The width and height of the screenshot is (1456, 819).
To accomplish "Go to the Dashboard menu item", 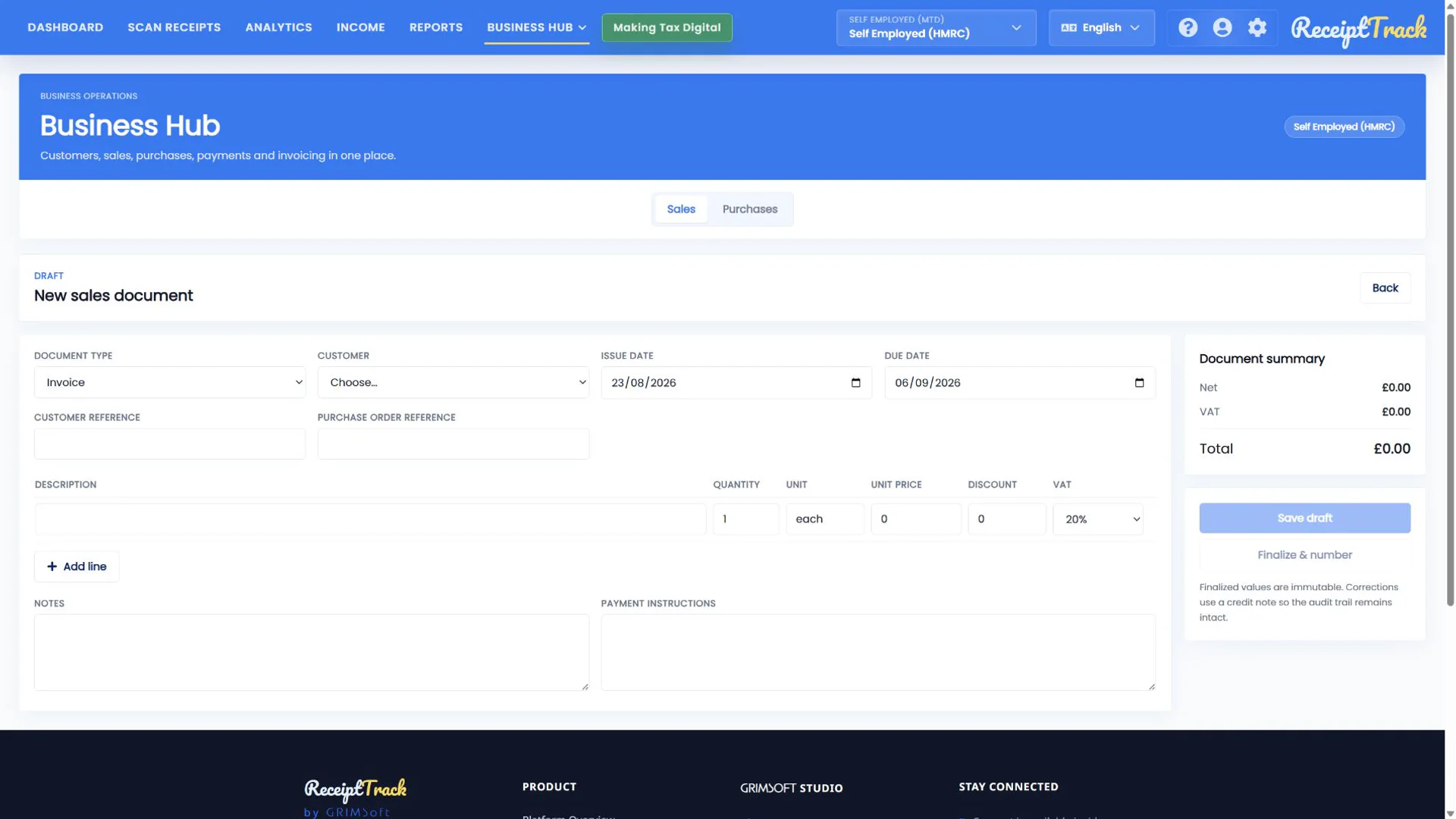I will [65, 27].
